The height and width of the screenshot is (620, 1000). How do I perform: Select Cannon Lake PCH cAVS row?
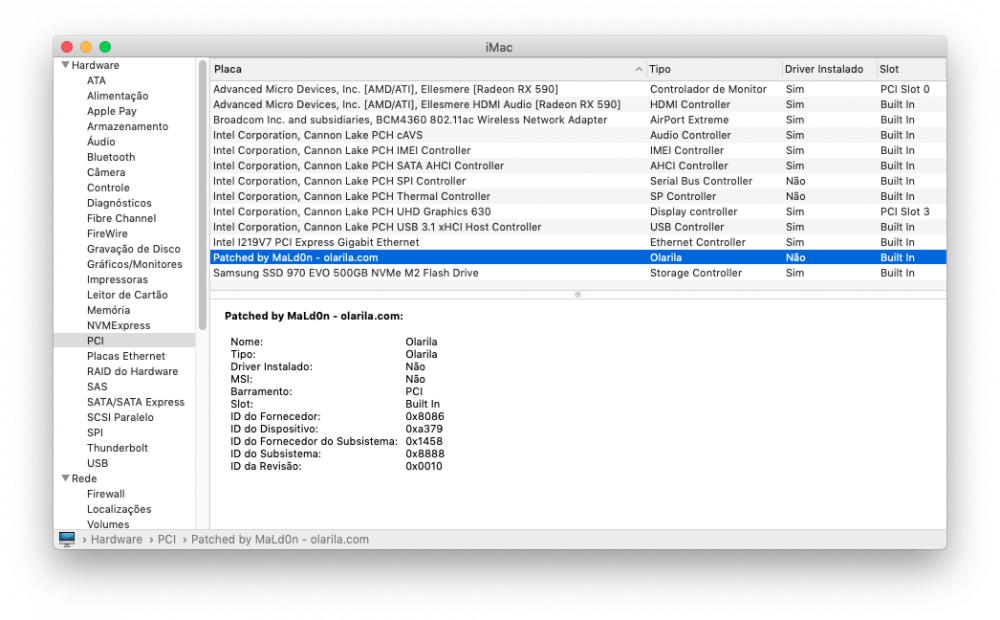(x=578, y=135)
